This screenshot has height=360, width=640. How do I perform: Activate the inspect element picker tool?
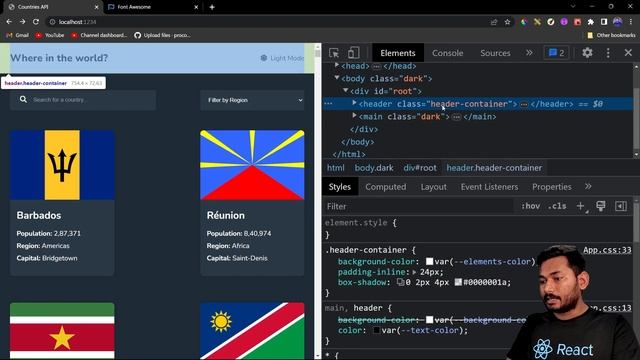pyautogui.click(x=334, y=53)
